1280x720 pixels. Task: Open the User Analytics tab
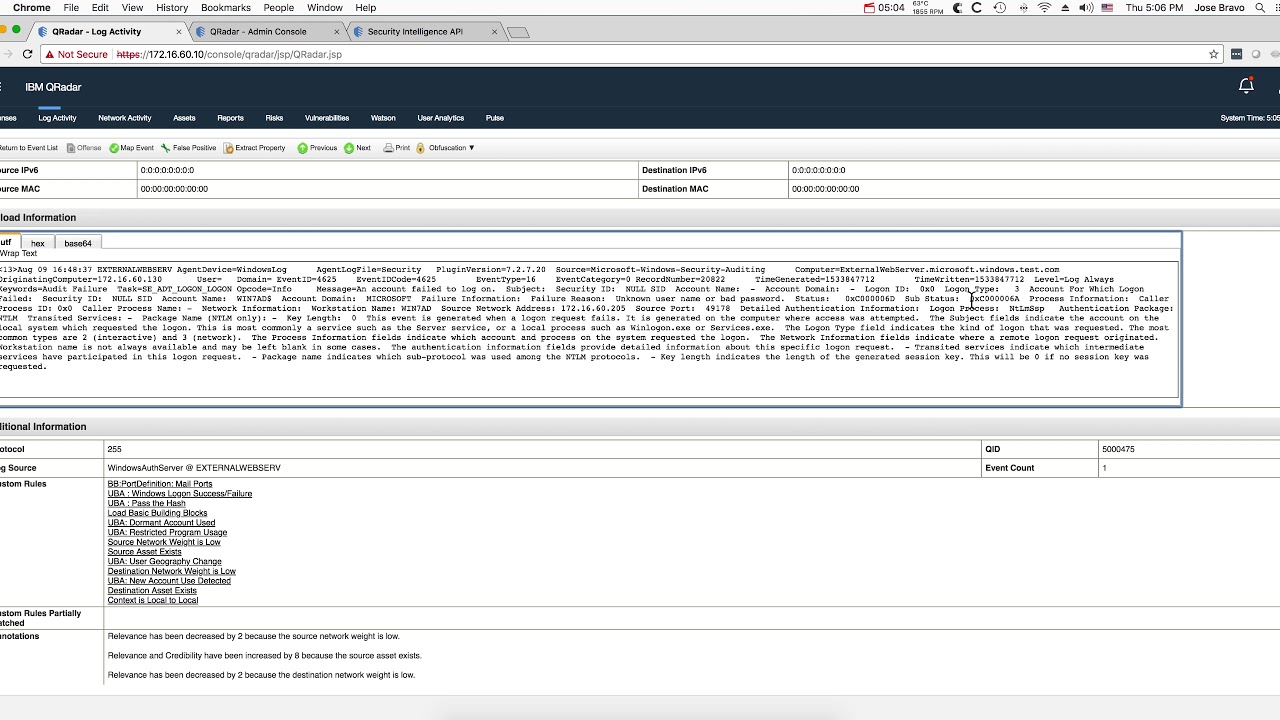tap(441, 118)
